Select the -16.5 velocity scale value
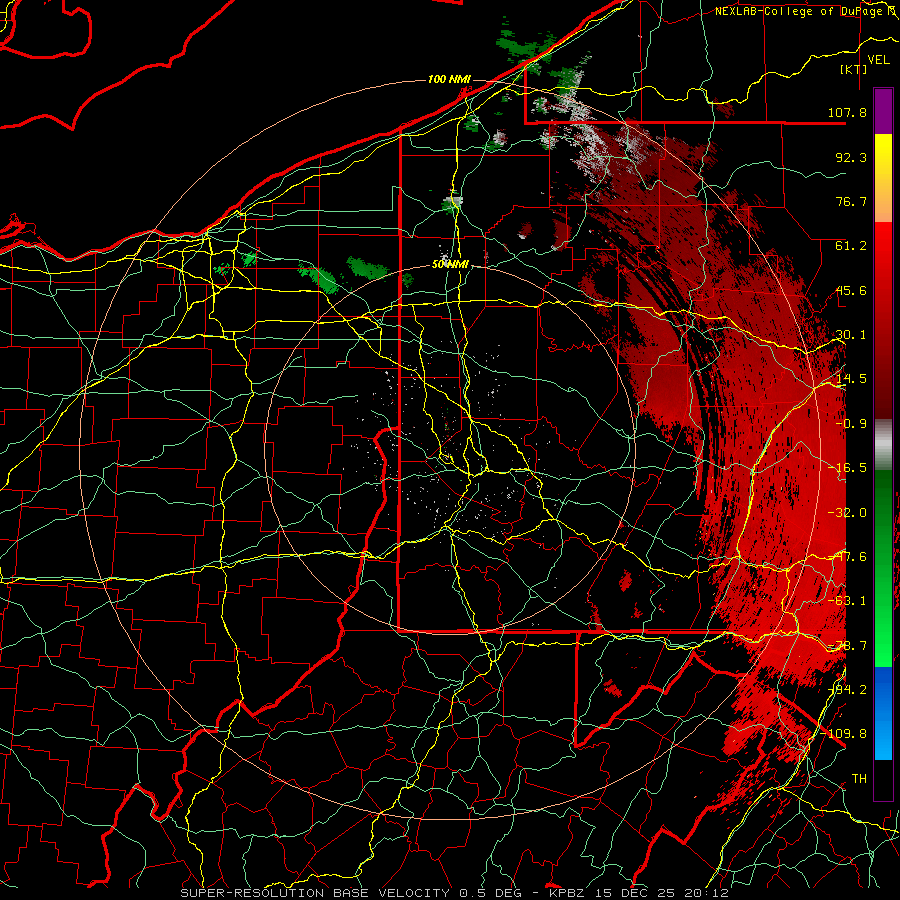 click(x=847, y=468)
